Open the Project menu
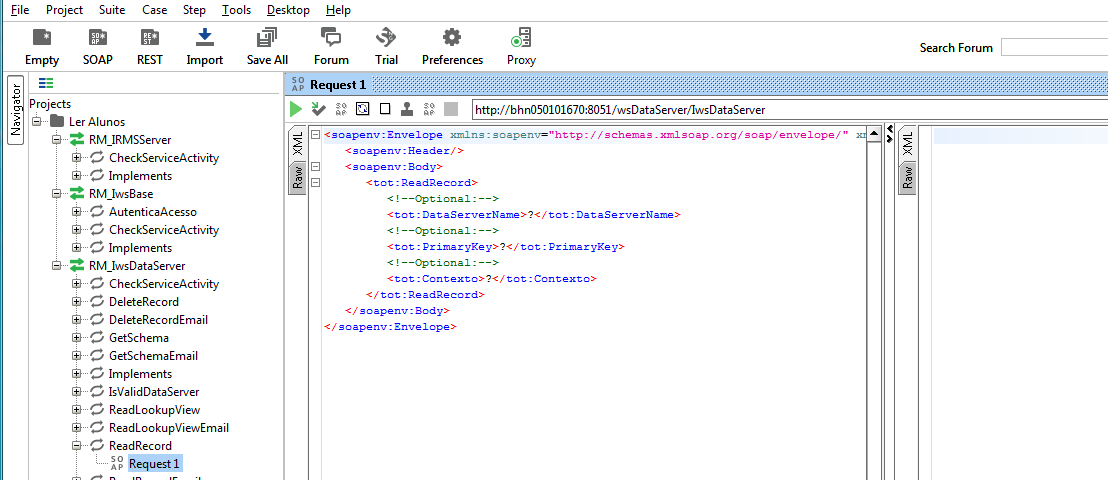 click(x=64, y=10)
